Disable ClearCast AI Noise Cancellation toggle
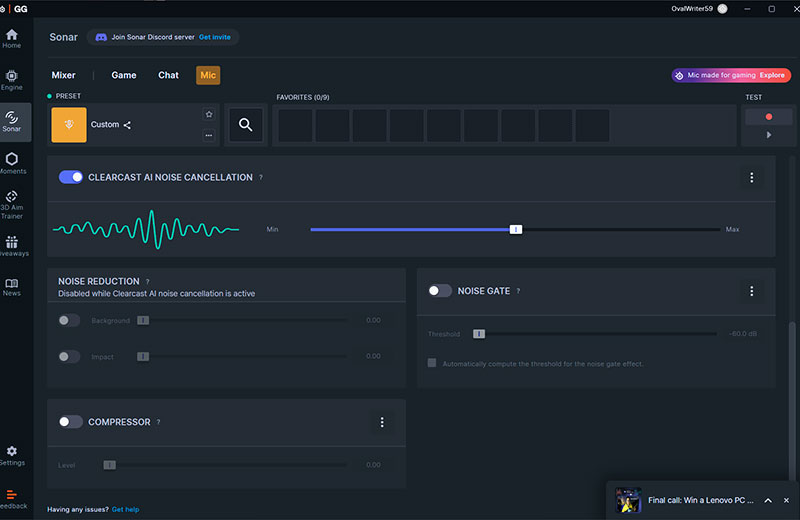 pyautogui.click(x=71, y=177)
